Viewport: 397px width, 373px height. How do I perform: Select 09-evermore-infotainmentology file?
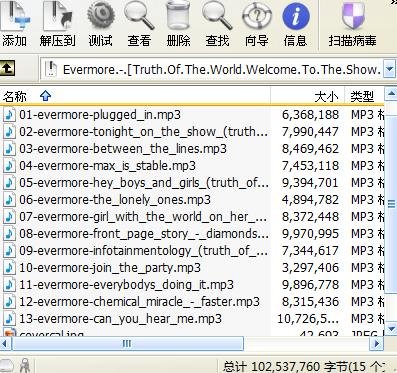coord(143,251)
